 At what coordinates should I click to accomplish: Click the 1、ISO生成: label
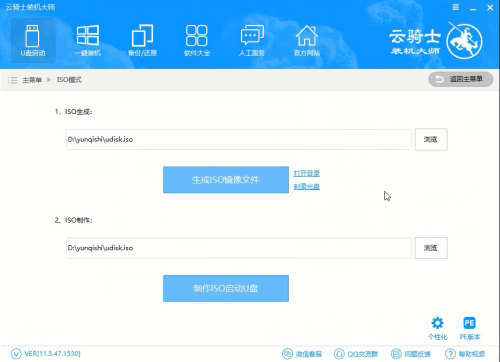[x=74, y=112]
